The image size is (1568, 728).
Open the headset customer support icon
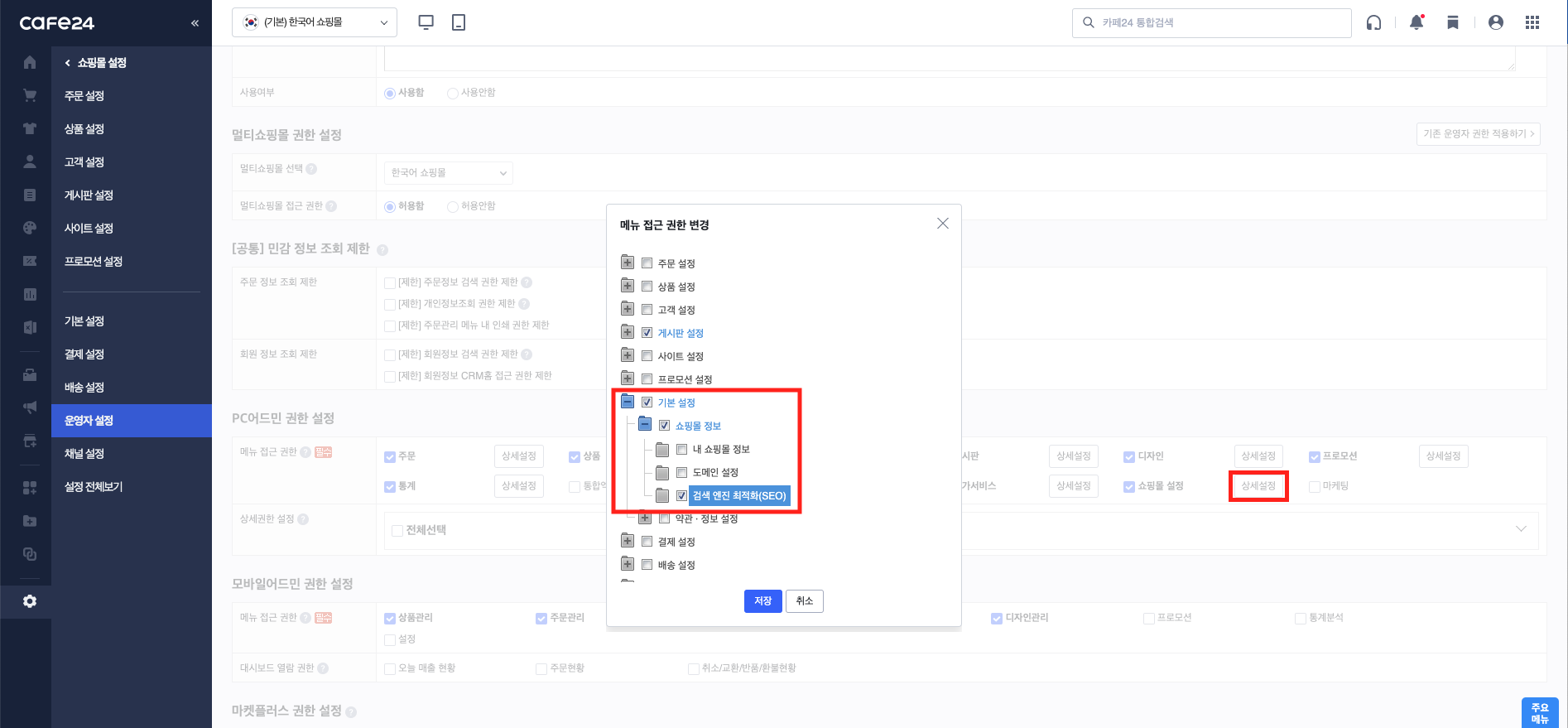click(x=1373, y=22)
